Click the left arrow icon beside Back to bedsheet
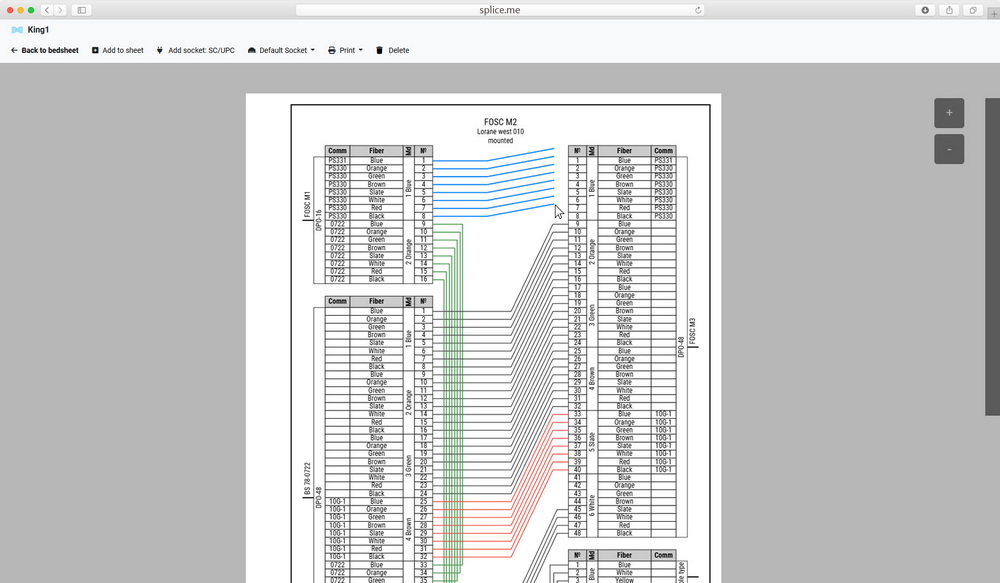The width and height of the screenshot is (1000, 583). click(14, 50)
